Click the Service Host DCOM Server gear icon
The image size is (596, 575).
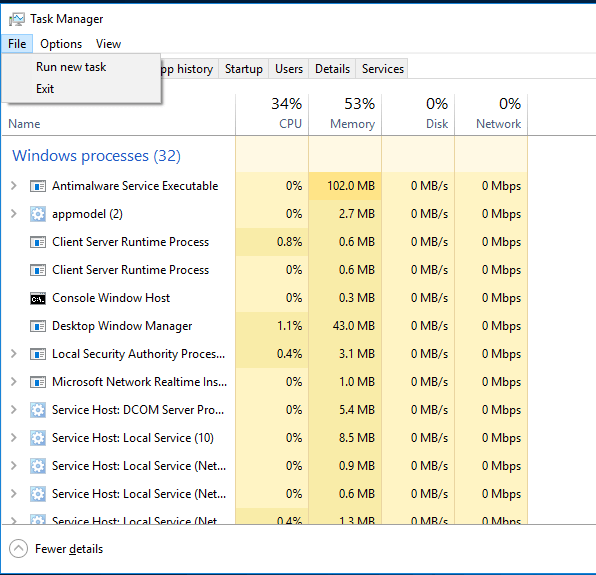pos(38,410)
